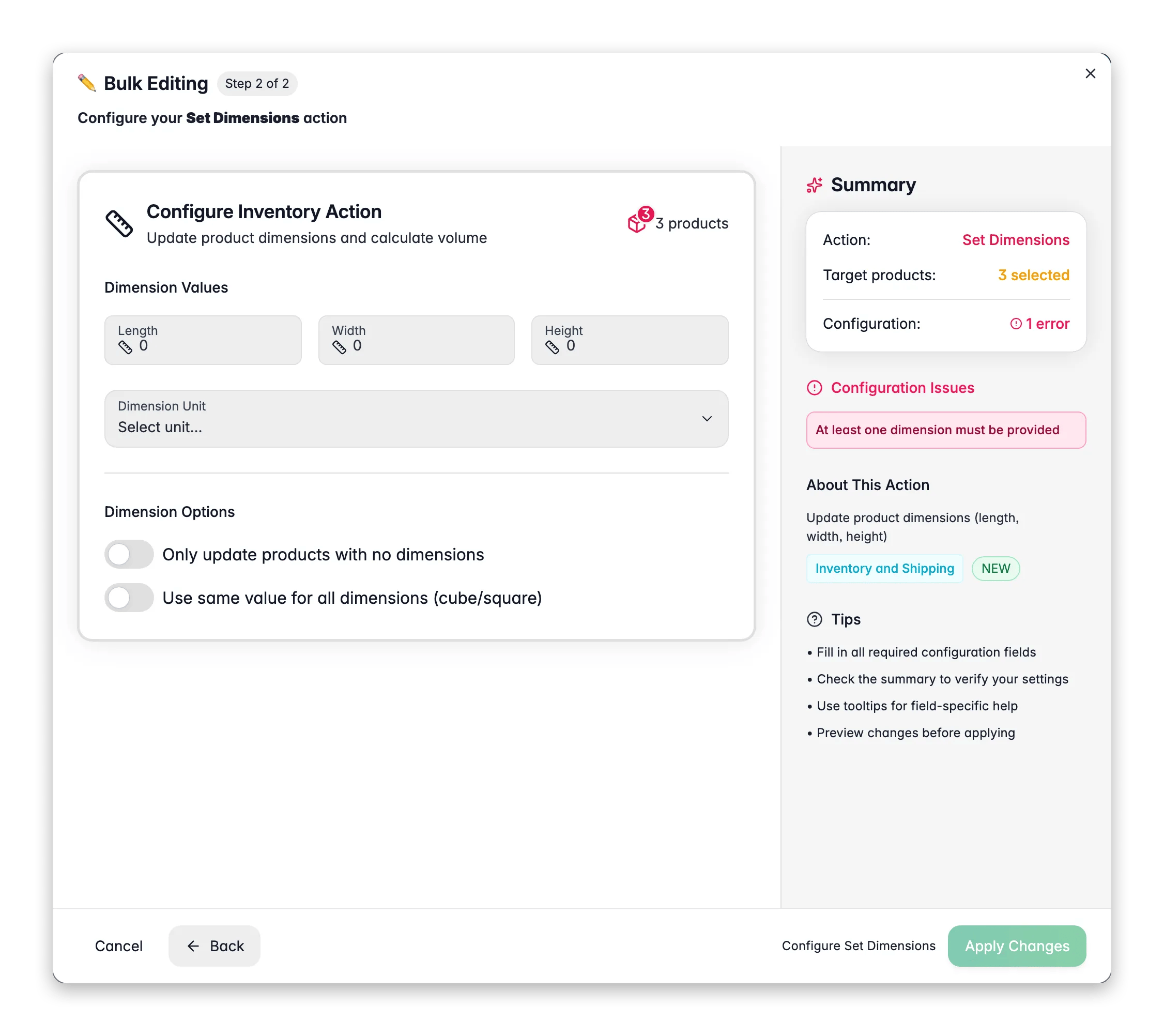The height and width of the screenshot is (1036, 1164).
Task: Click the 'At least one dimension must be provided' message
Action: [x=946, y=430]
